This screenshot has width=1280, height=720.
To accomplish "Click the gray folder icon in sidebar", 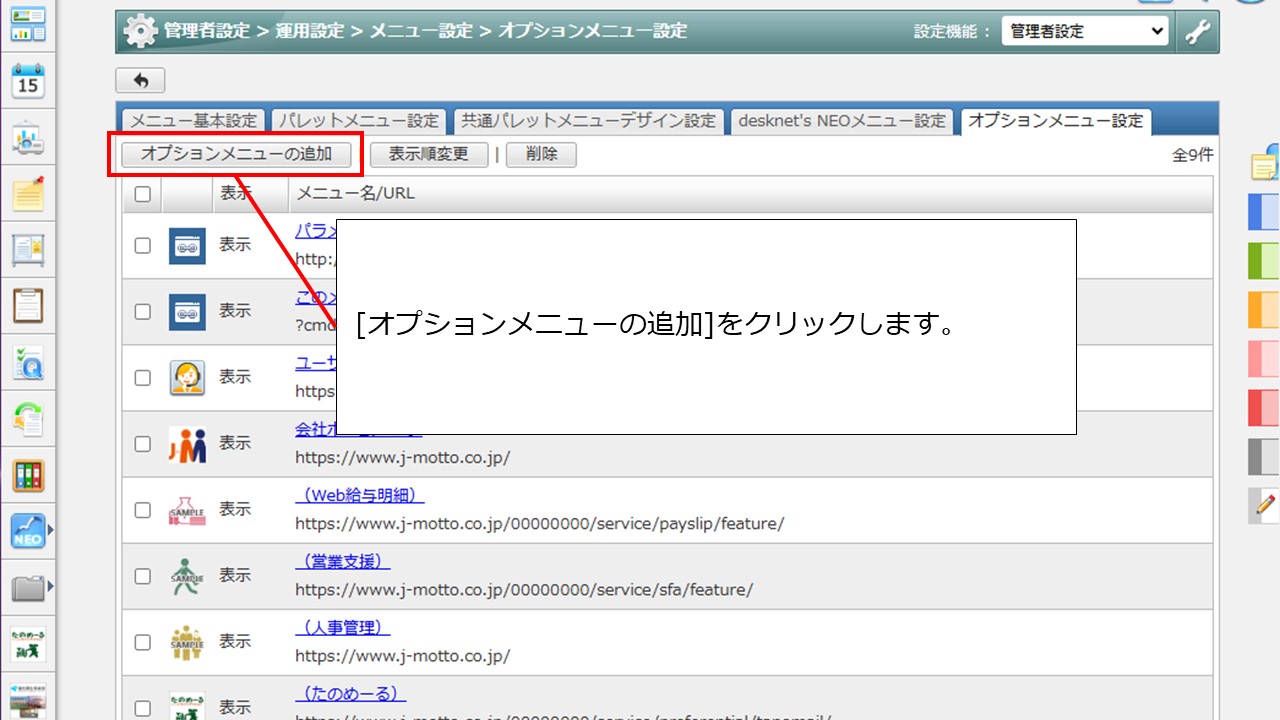I will (x=28, y=587).
